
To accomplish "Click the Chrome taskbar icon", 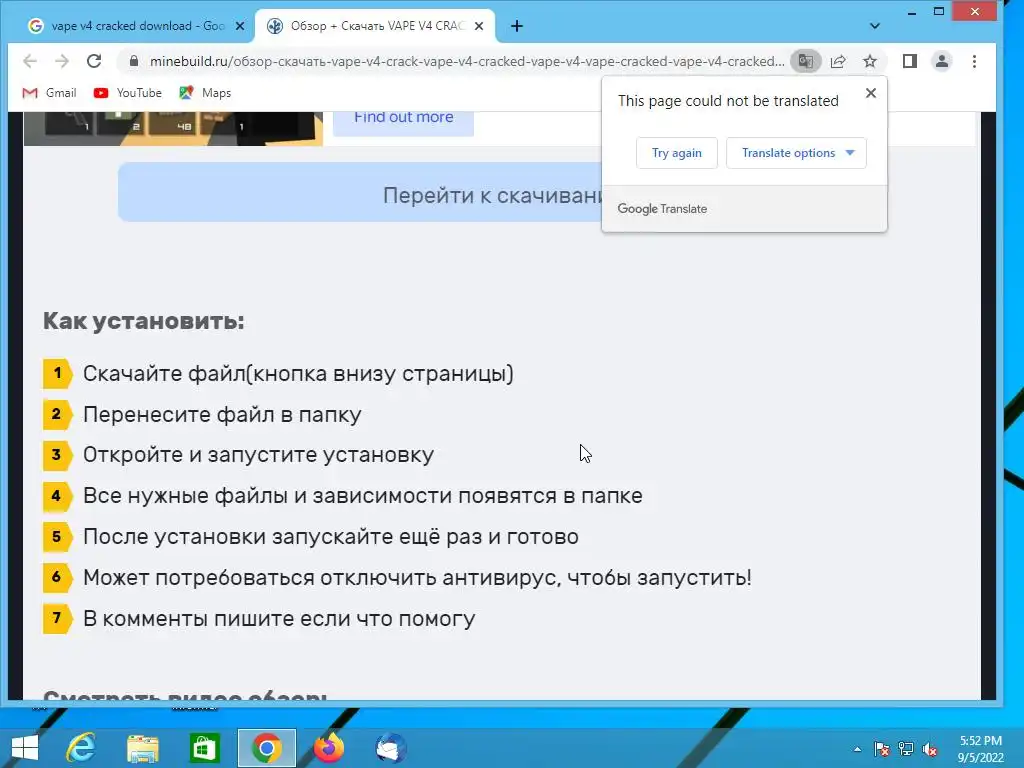I will [x=266, y=748].
